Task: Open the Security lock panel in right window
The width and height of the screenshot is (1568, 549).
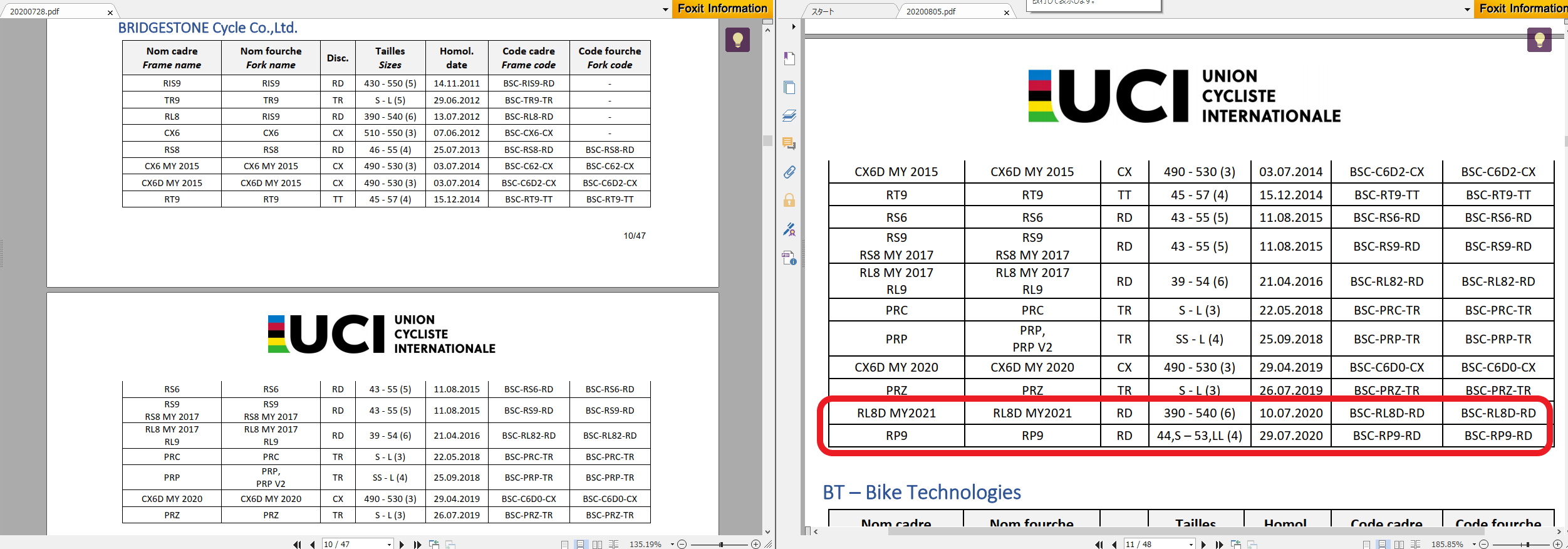Action: (x=789, y=200)
